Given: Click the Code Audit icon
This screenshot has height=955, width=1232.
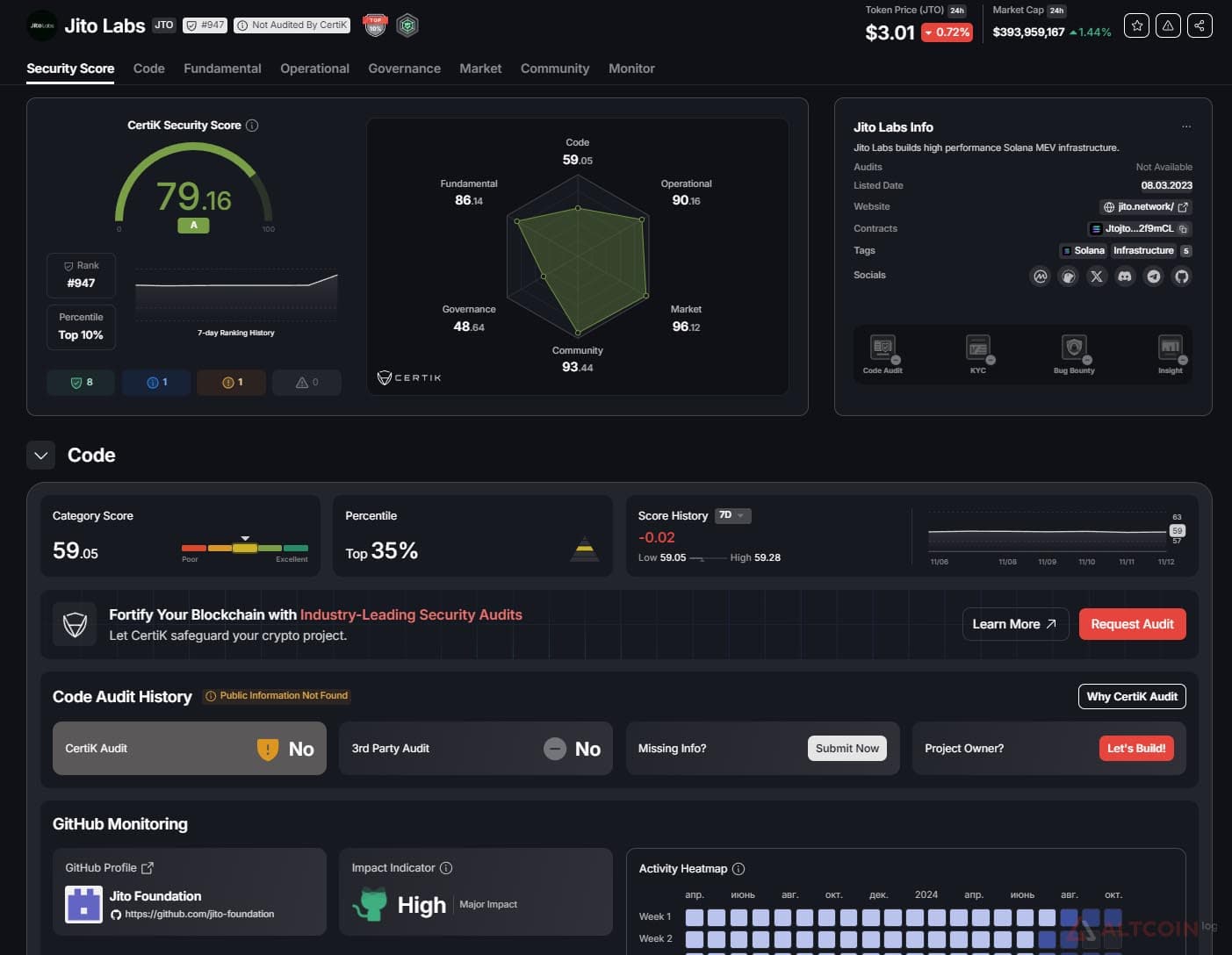Looking at the screenshot, I should (883, 348).
